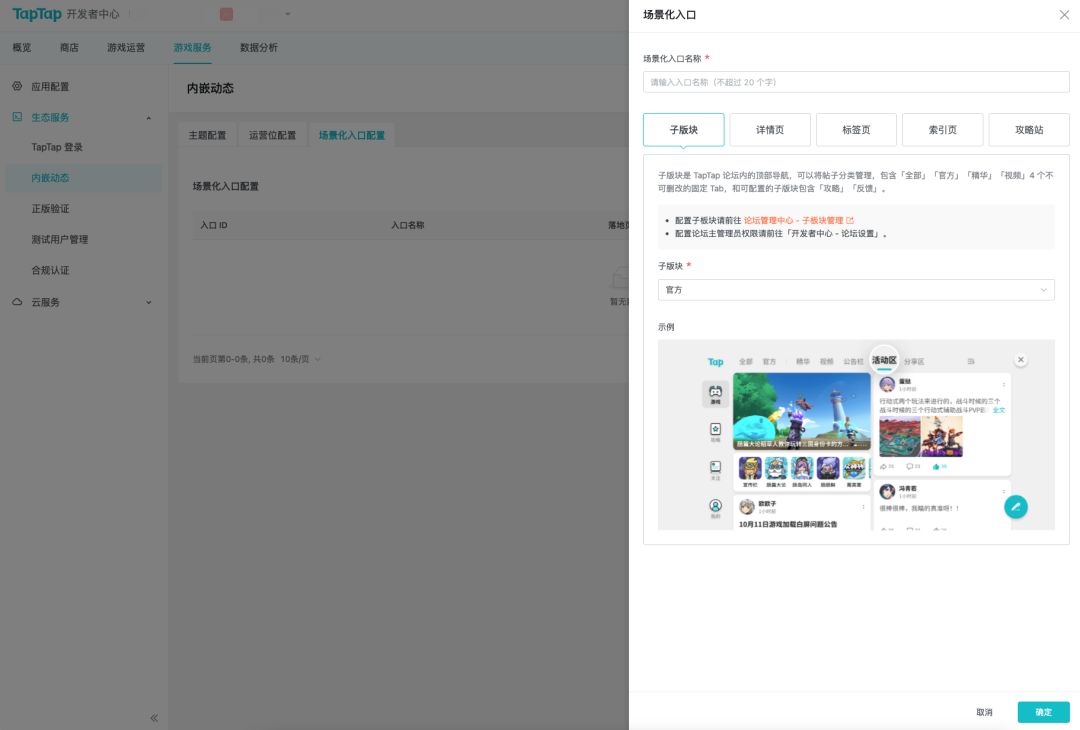The image size is (1080, 730).
Task: Click the teal pencil edit icon in example image
Action: [x=1016, y=507]
